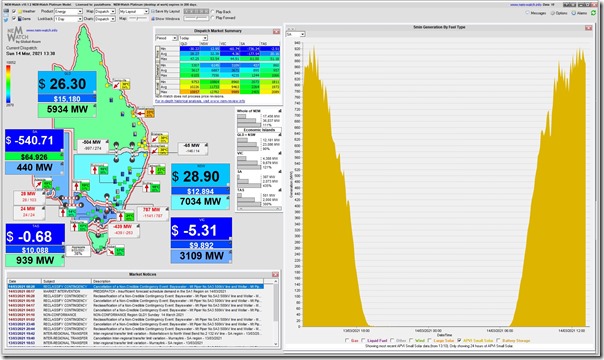Click the green refresh icon

point(594,13)
